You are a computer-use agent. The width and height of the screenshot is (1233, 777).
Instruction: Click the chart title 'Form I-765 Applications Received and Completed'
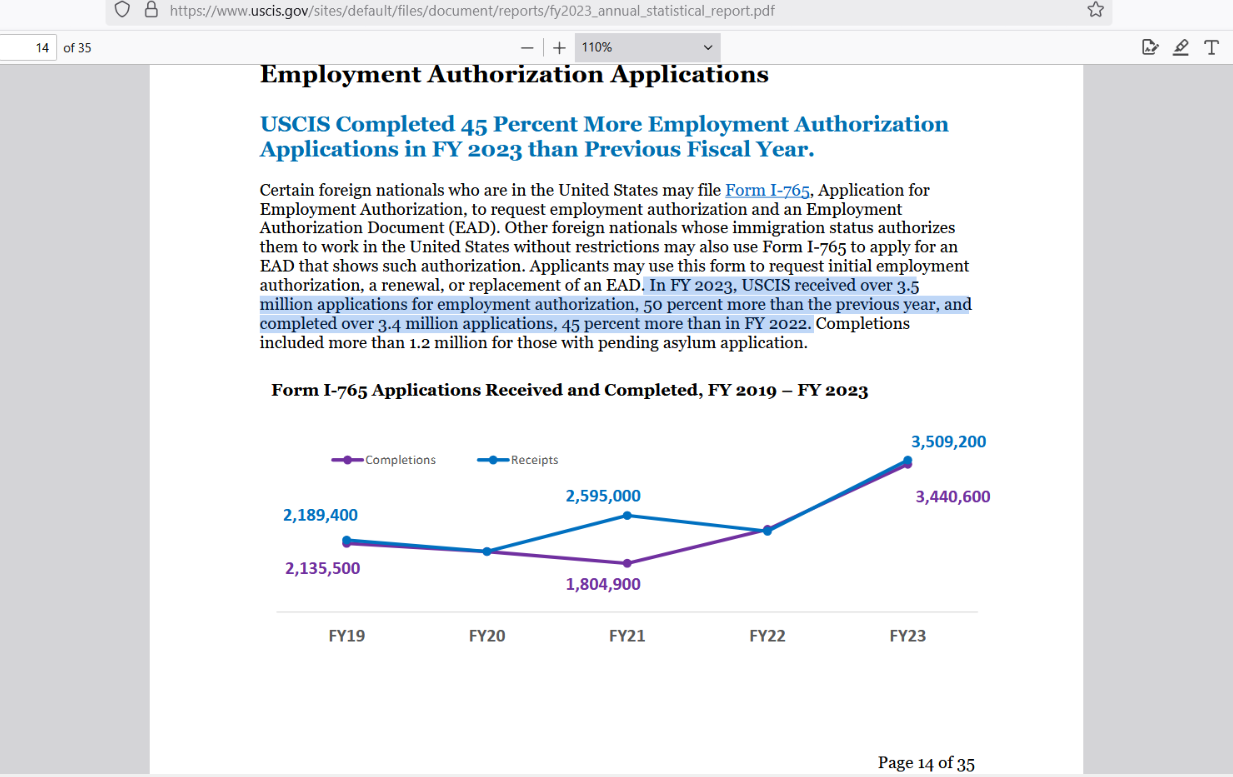click(569, 390)
